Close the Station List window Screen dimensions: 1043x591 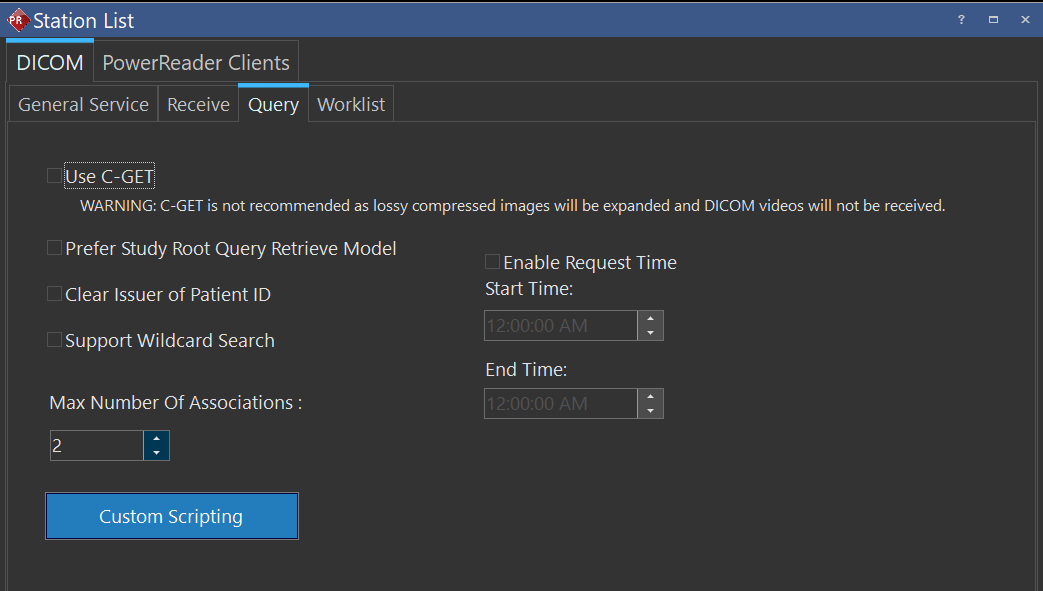pos(1025,20)
